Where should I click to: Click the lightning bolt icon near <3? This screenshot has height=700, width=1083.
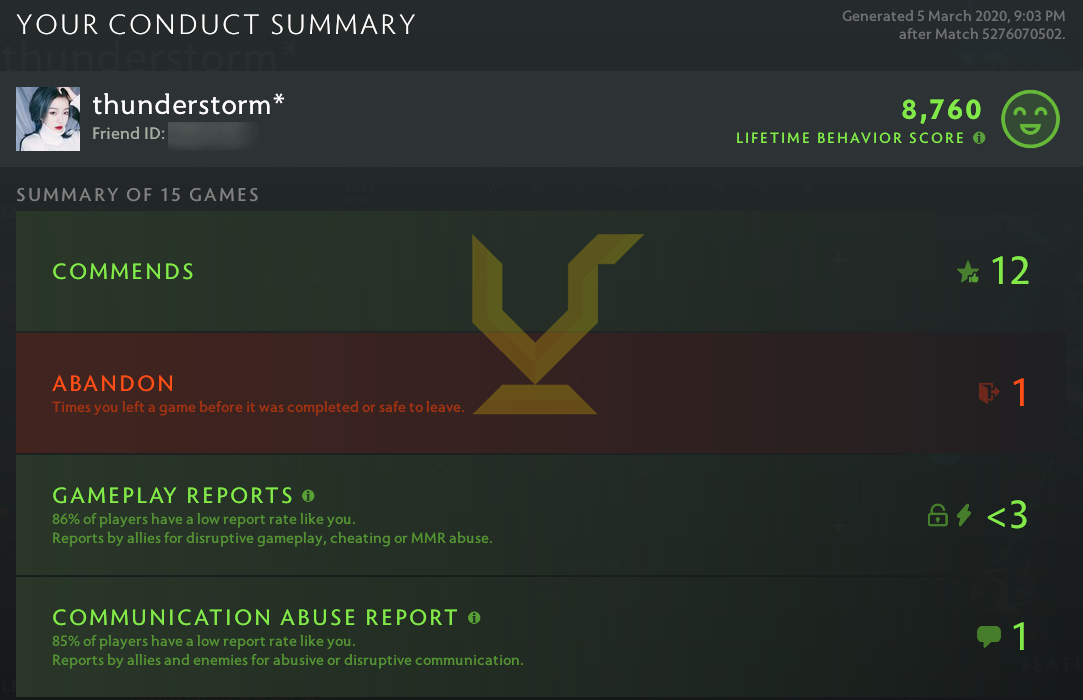[x=964, y=516]
